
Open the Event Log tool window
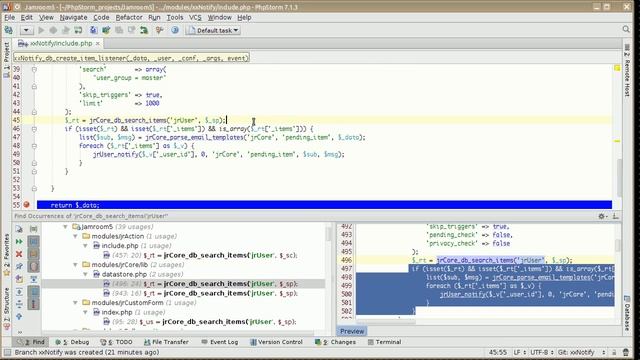pyautogui.click(x=220, y=342)
